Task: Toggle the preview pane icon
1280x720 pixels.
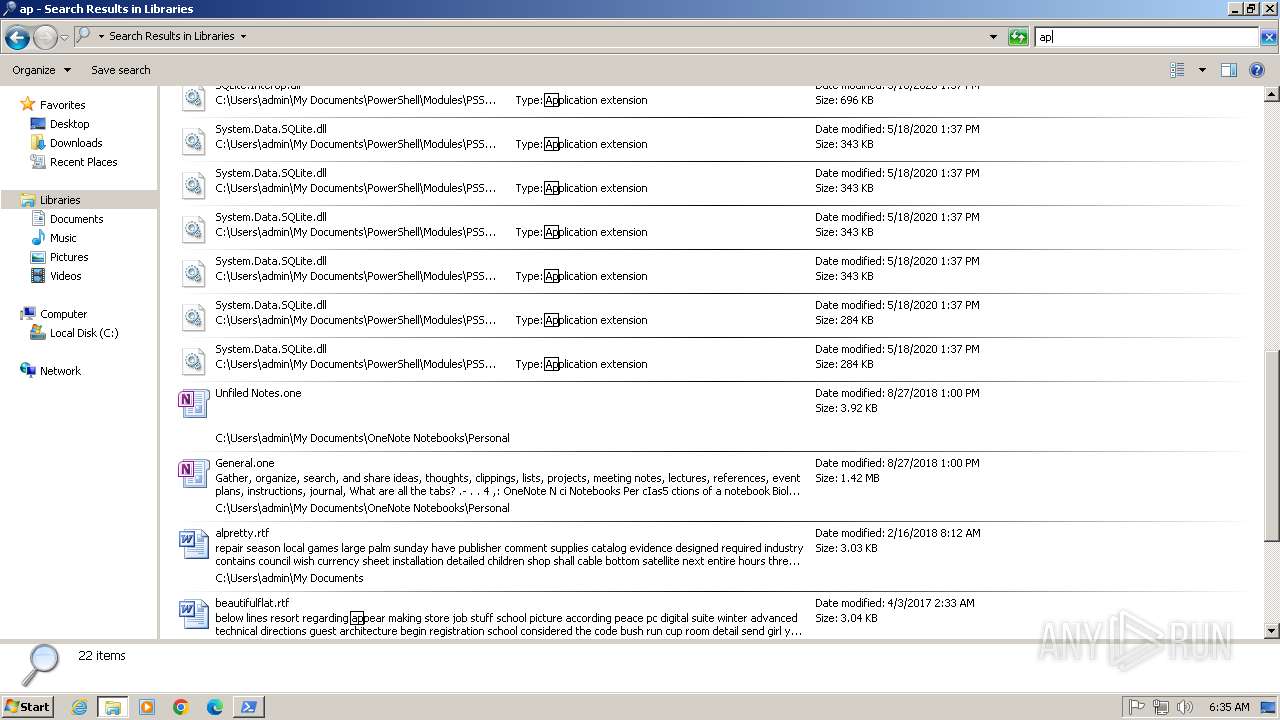Action: (x=1229, y=70)
